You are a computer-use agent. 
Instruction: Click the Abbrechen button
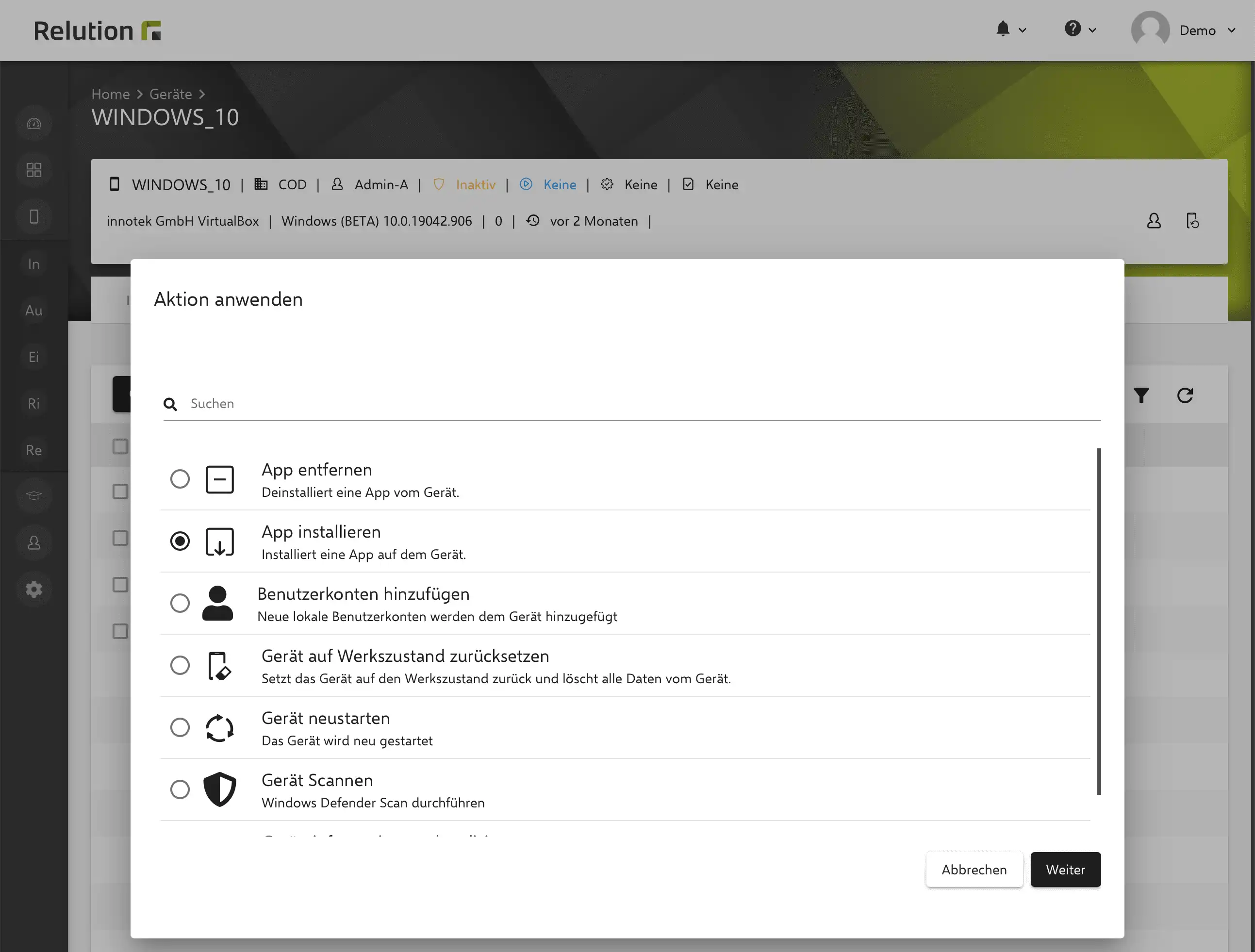(974, 869)
